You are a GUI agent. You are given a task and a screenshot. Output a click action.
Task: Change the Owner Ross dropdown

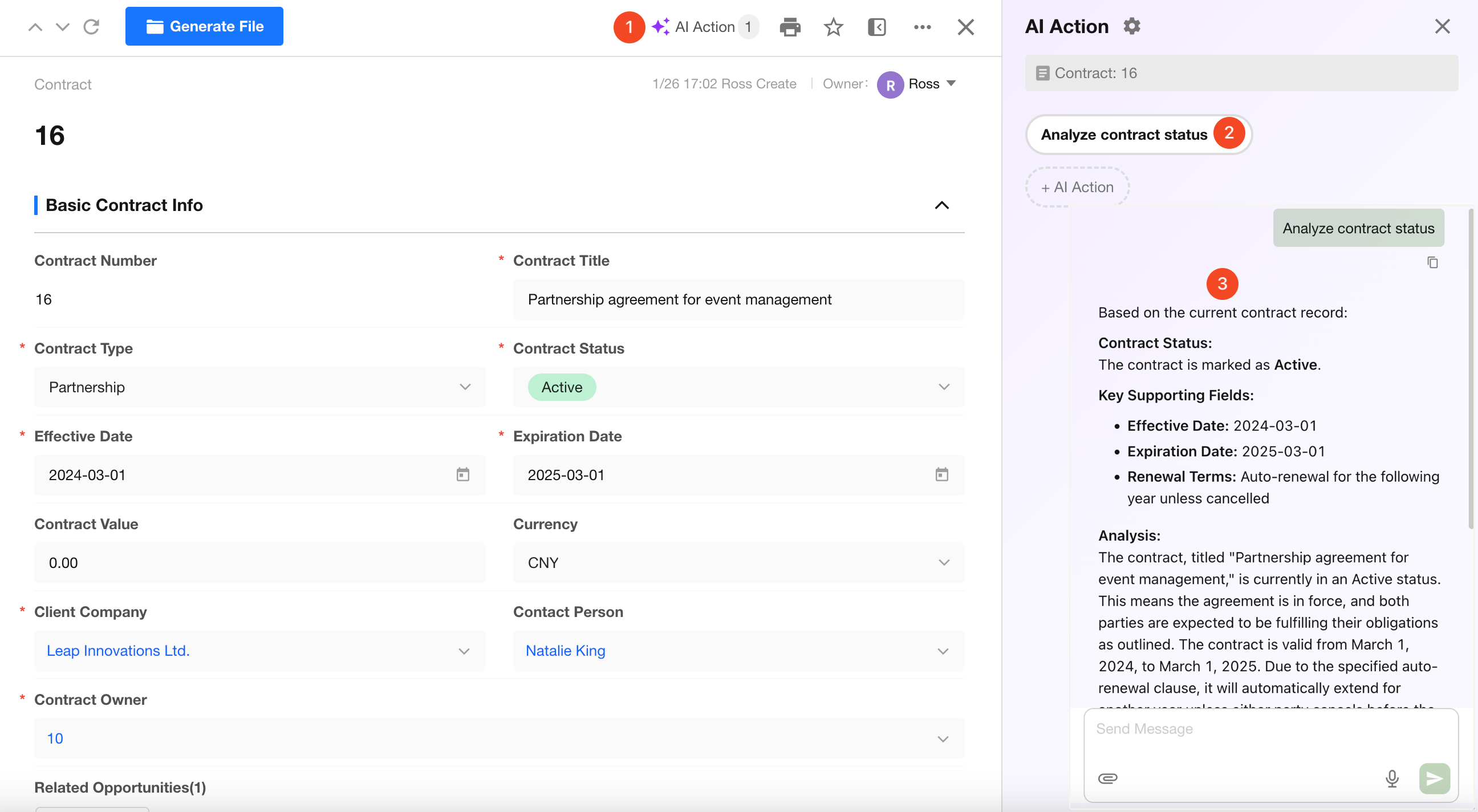pyautogui.click(x=950, y=84)
